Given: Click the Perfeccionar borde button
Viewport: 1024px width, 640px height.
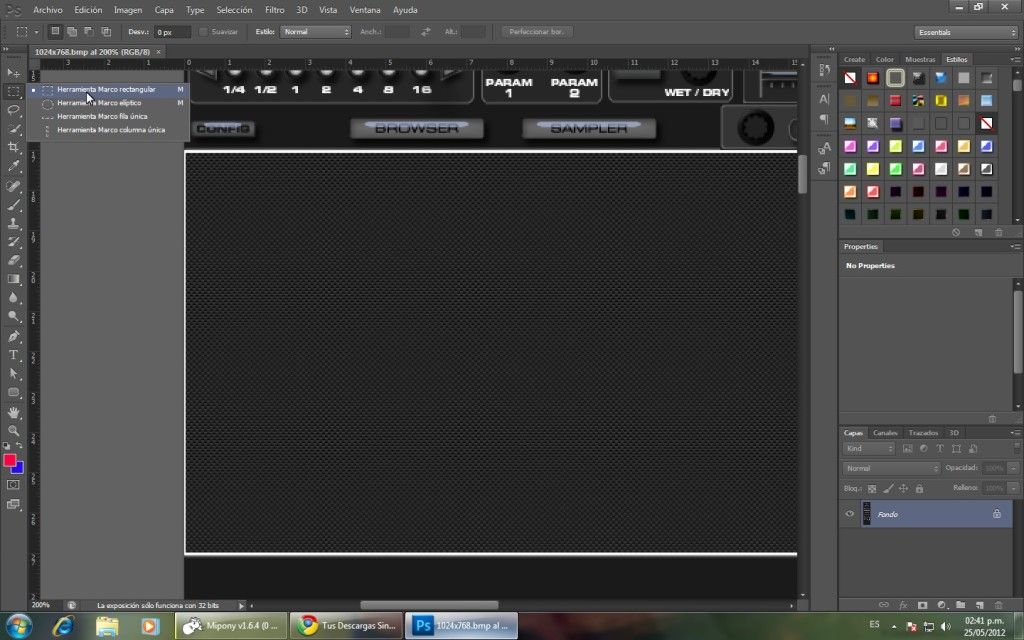Looking at the screenshot, I should tap(537, 31).
